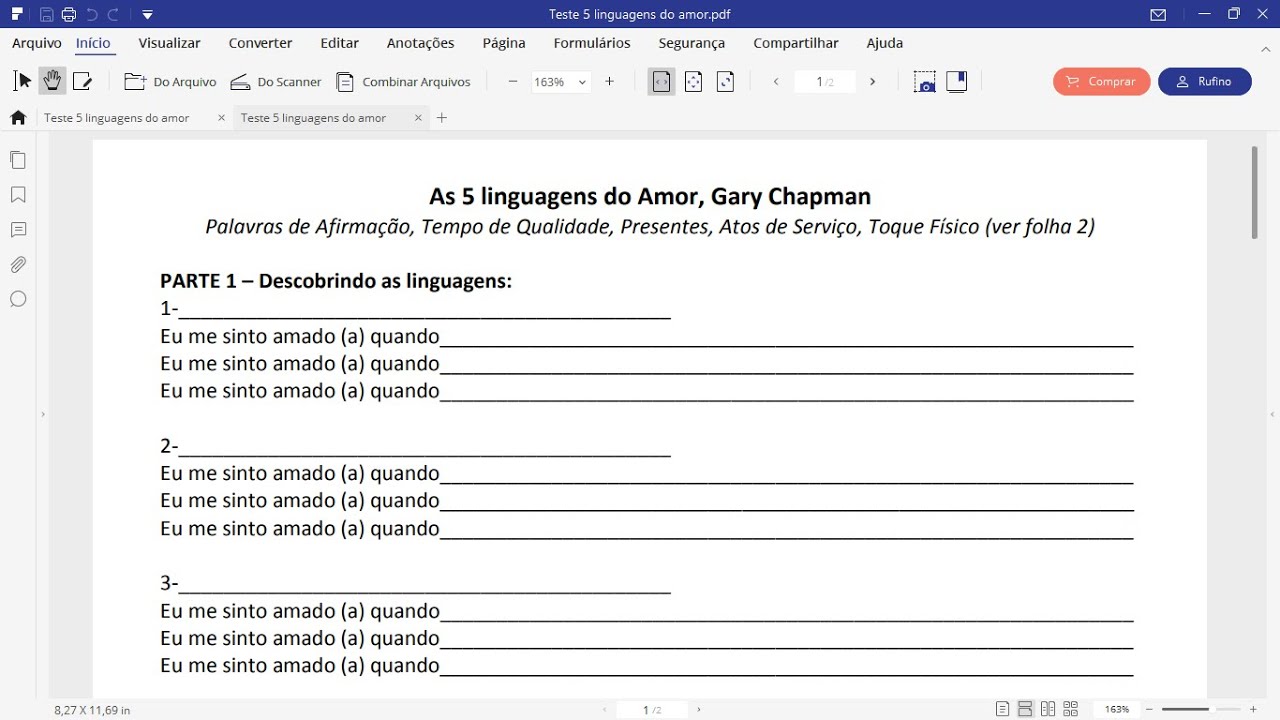Screen dimensions: 1280x720
Task: Click the status bar zoom slider
Action: tap(1200, 710)
